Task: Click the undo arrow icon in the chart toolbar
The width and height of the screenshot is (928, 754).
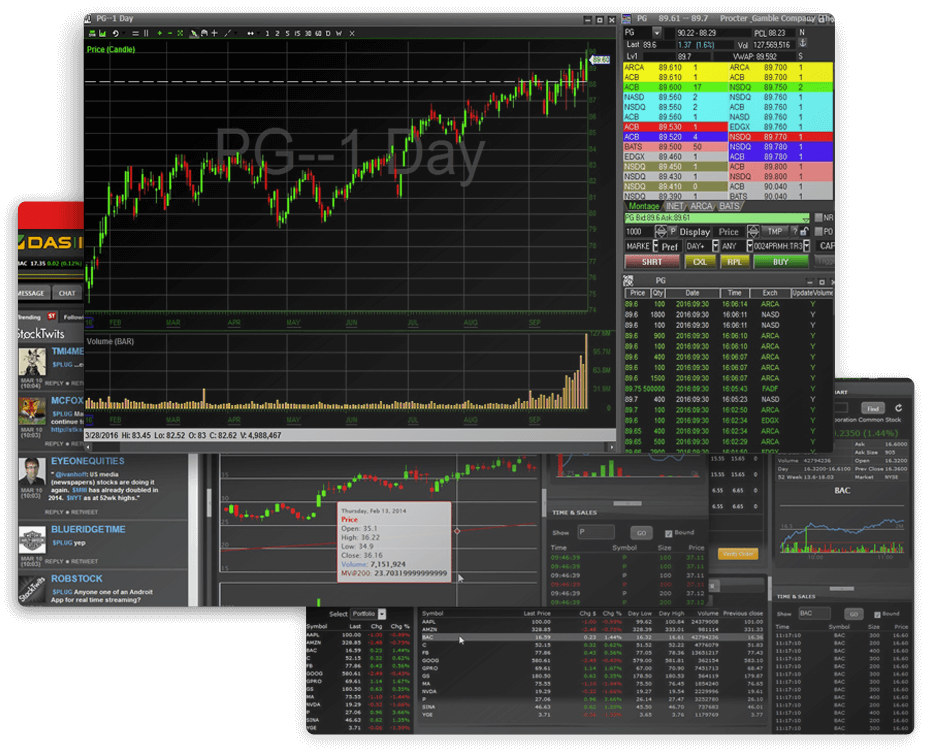Action: tap(115, 32)
